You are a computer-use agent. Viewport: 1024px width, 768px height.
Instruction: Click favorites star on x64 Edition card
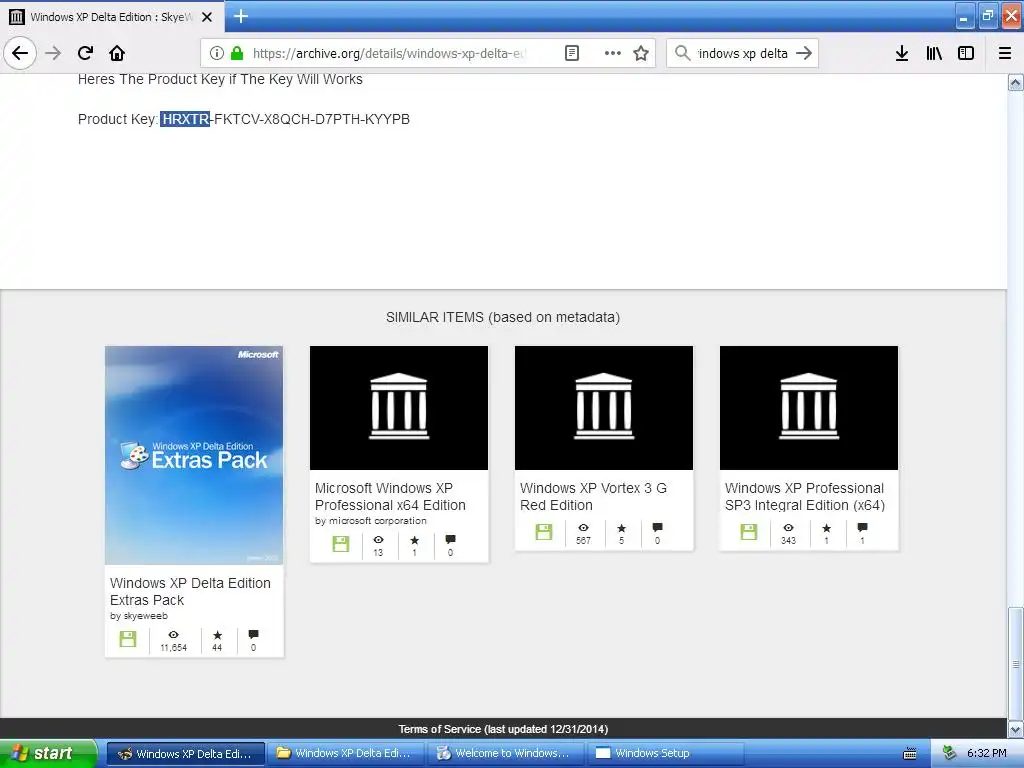pyautogui.click(x=415, y=539)
